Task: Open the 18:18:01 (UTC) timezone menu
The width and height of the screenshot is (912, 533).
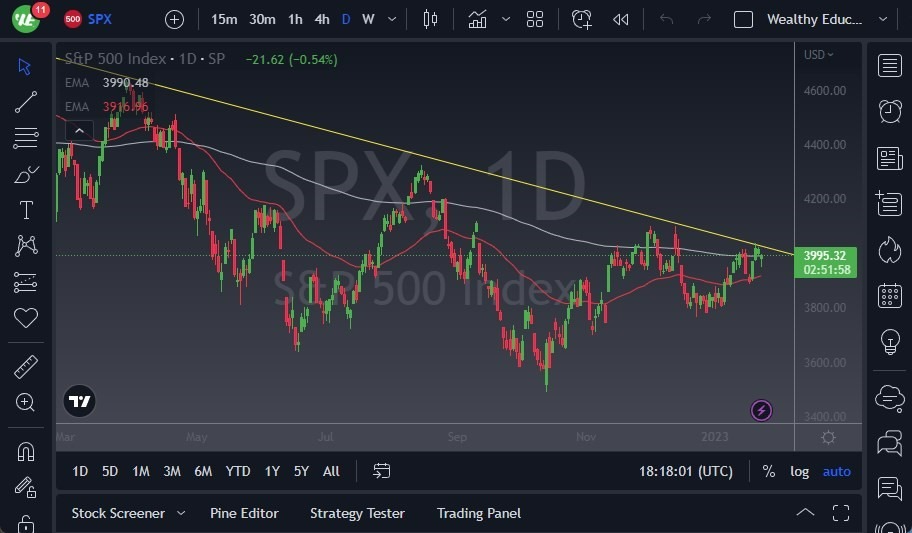Action: (686, 471)
